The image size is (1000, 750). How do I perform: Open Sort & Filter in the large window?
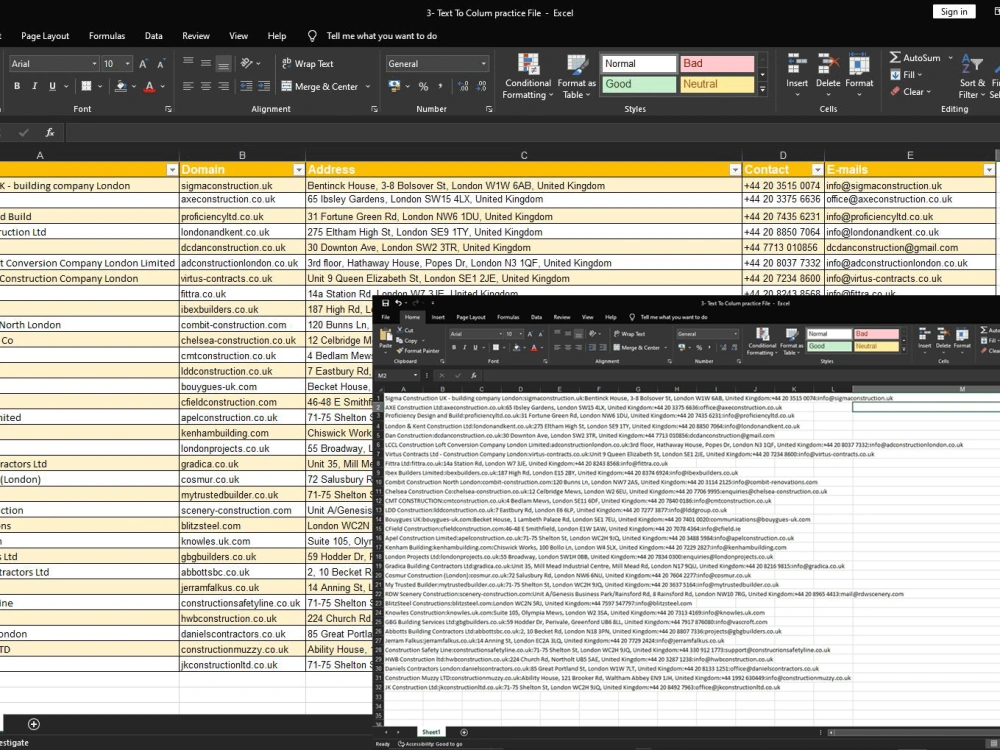(x=972, y=75)
